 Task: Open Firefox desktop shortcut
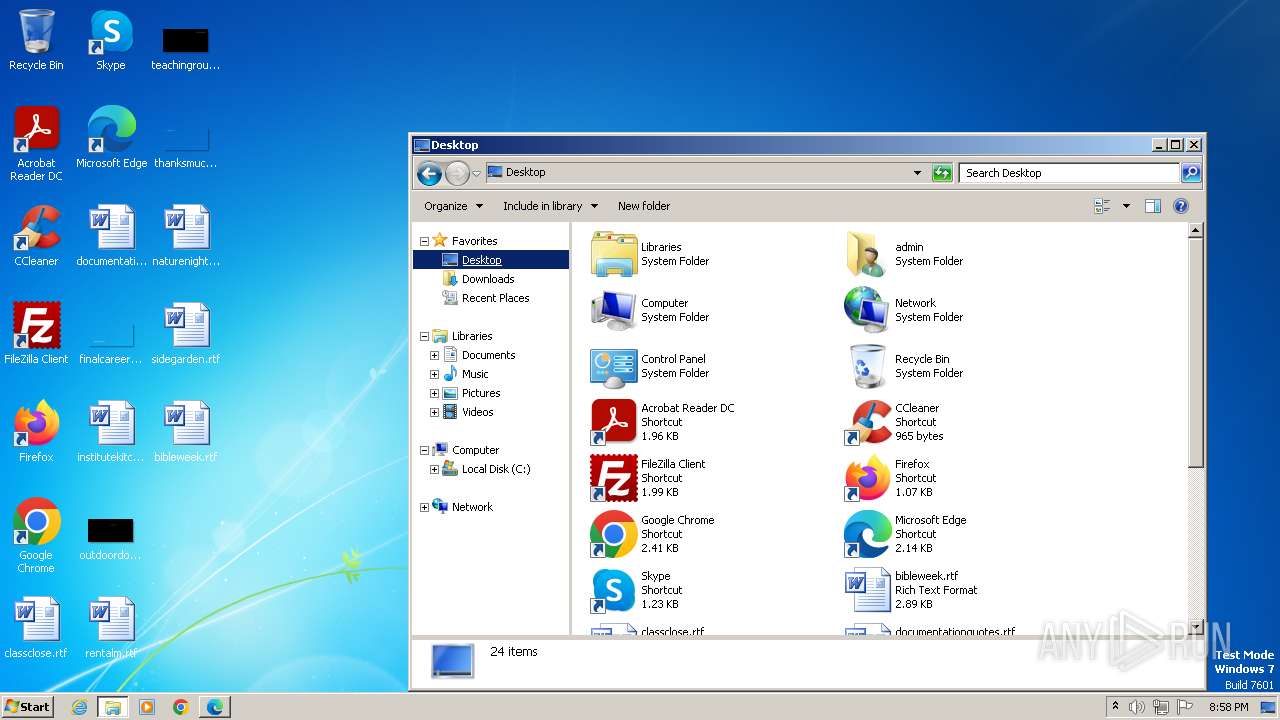36,432
